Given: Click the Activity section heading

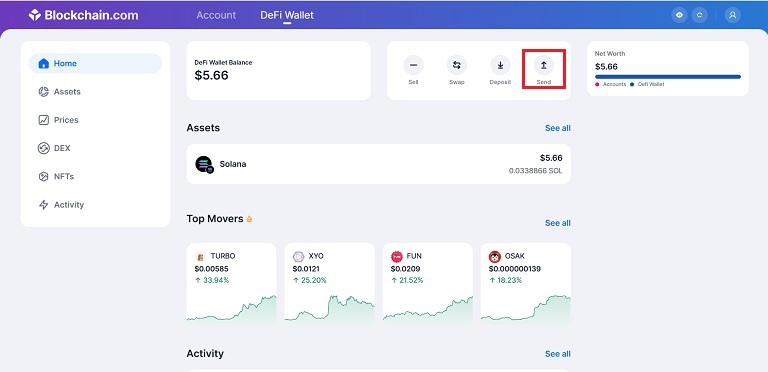Looking at the screenshot, I should [205, 353].
